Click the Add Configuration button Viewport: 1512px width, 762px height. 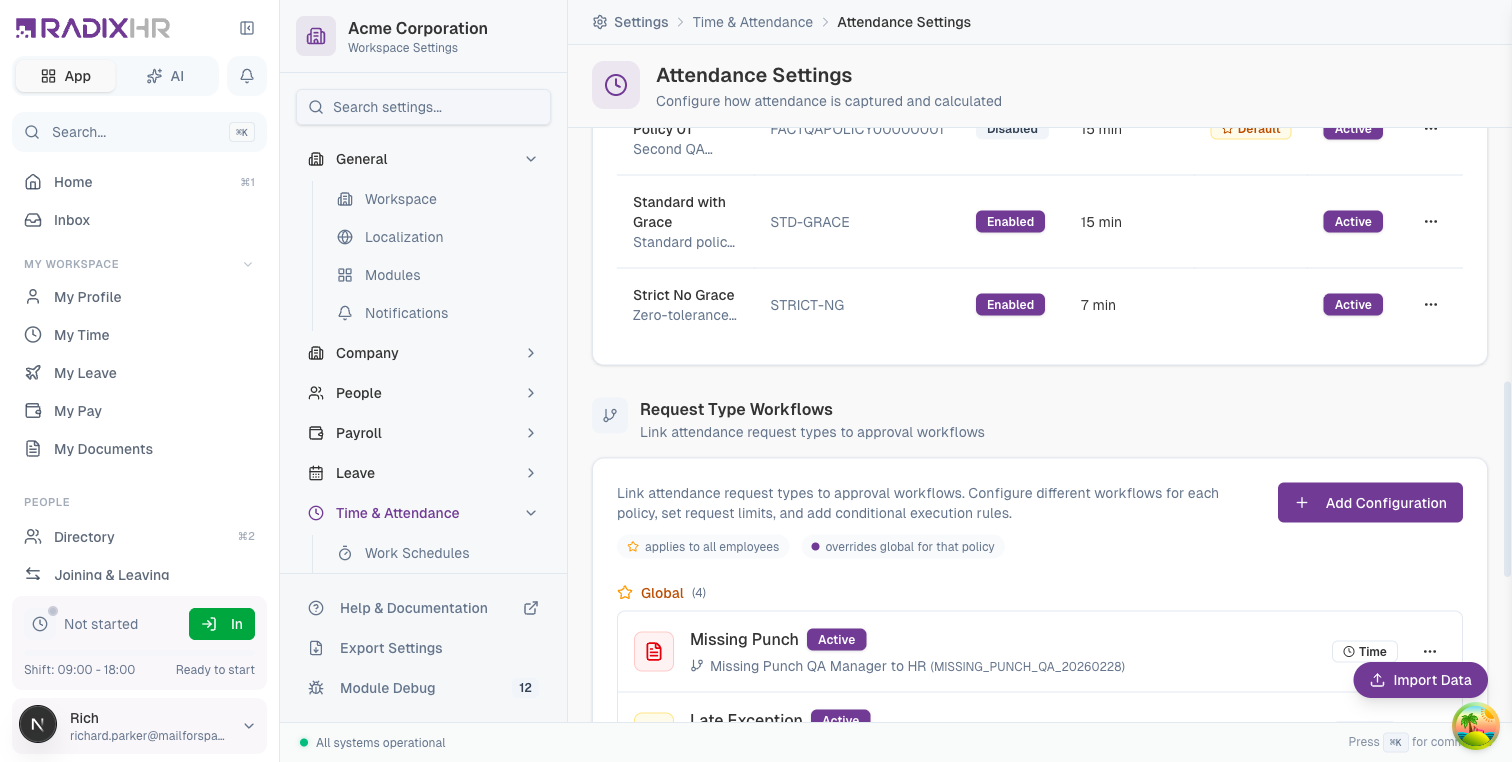tap(1370, 503)
